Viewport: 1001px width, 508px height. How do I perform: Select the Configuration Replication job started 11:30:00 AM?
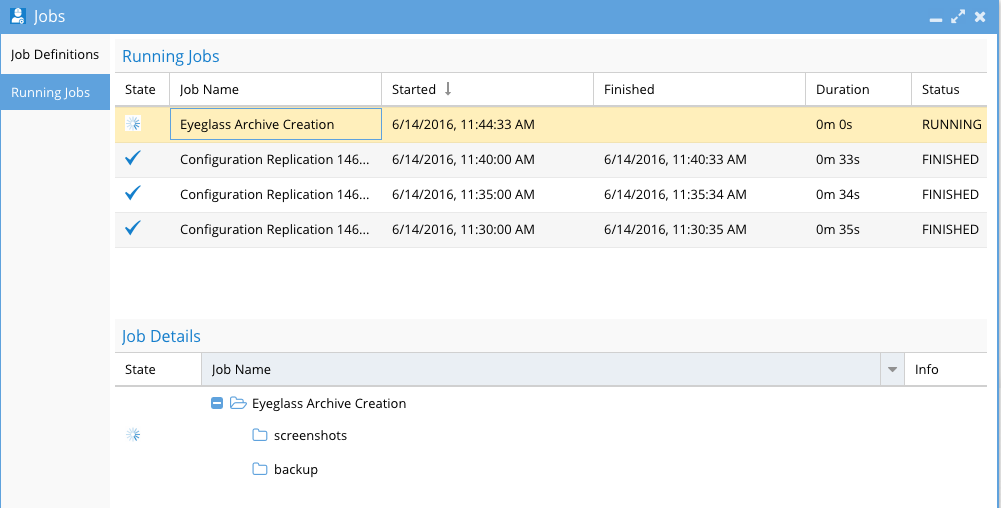tap(276, 230)
